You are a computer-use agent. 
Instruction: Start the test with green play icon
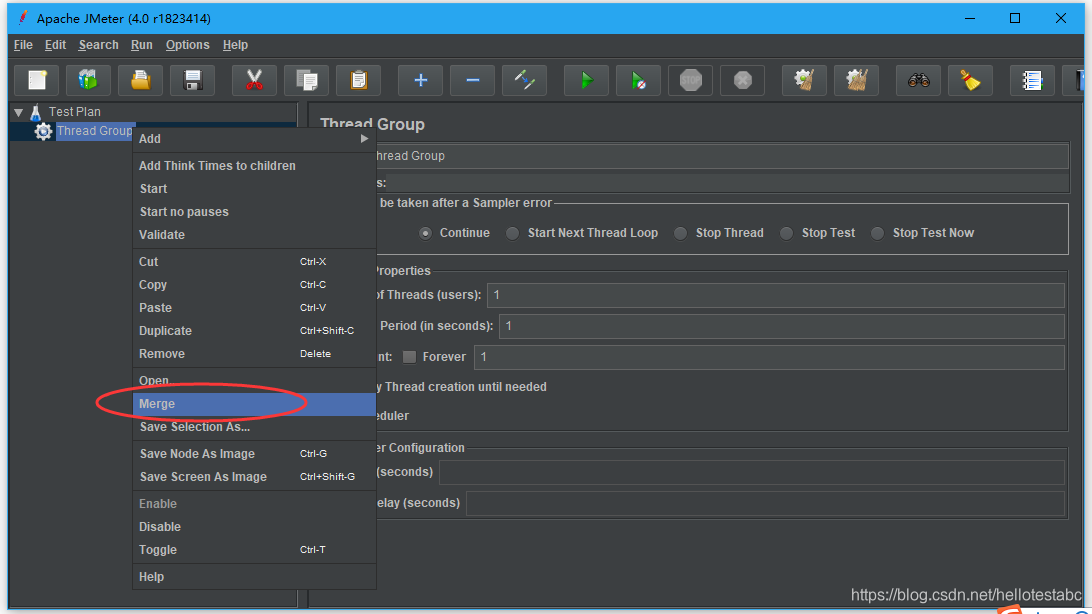tap(586, 81)
